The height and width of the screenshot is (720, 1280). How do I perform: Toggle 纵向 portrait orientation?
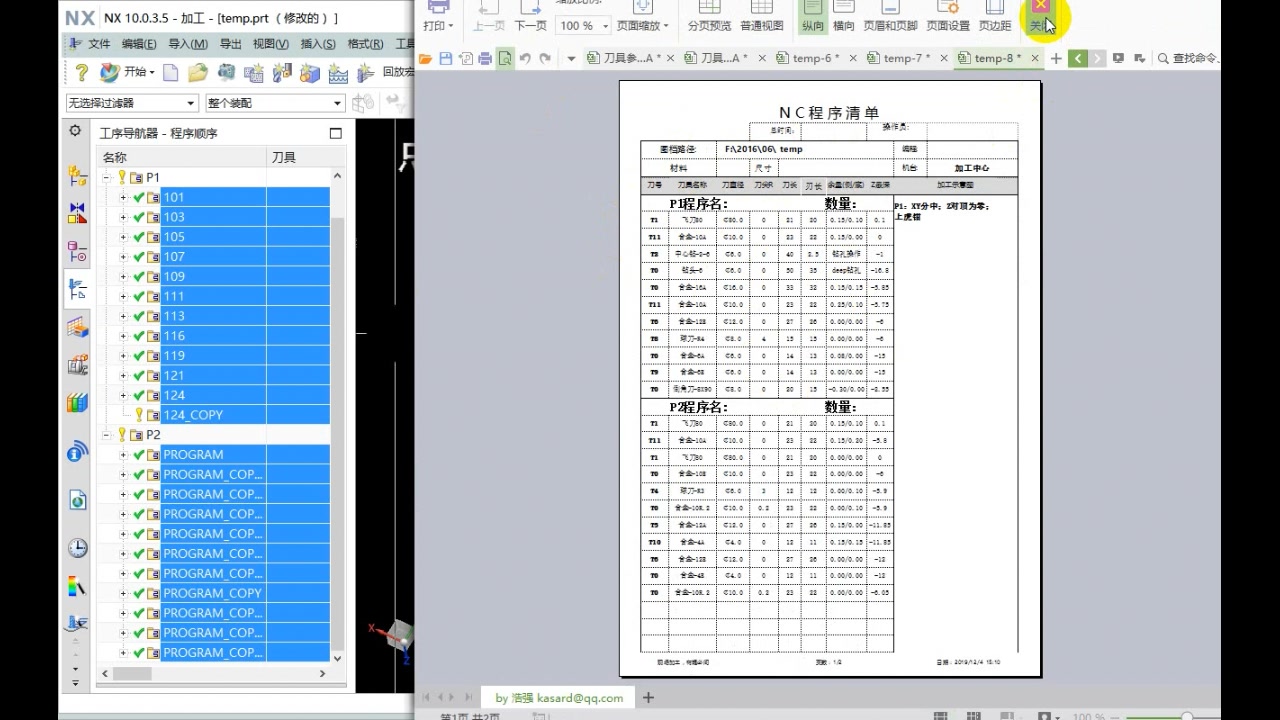[x=812, y=16]
